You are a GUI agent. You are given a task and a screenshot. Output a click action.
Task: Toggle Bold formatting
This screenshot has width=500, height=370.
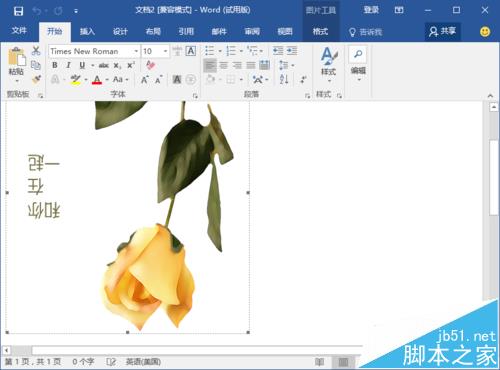pos(55,65)
